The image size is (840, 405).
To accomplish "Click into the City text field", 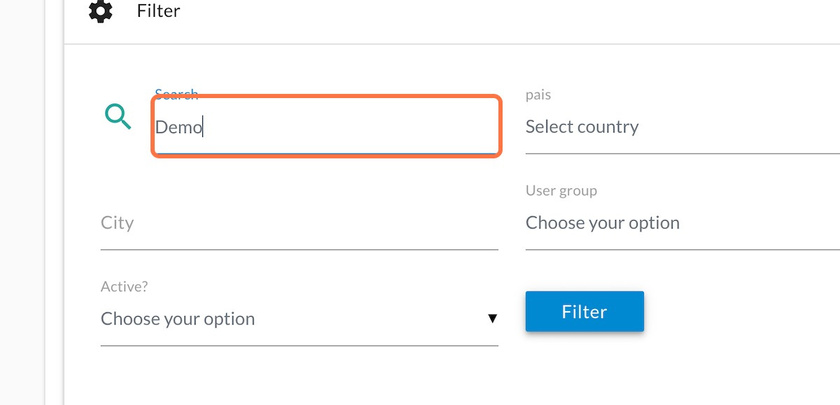I will tap(299, 223).
